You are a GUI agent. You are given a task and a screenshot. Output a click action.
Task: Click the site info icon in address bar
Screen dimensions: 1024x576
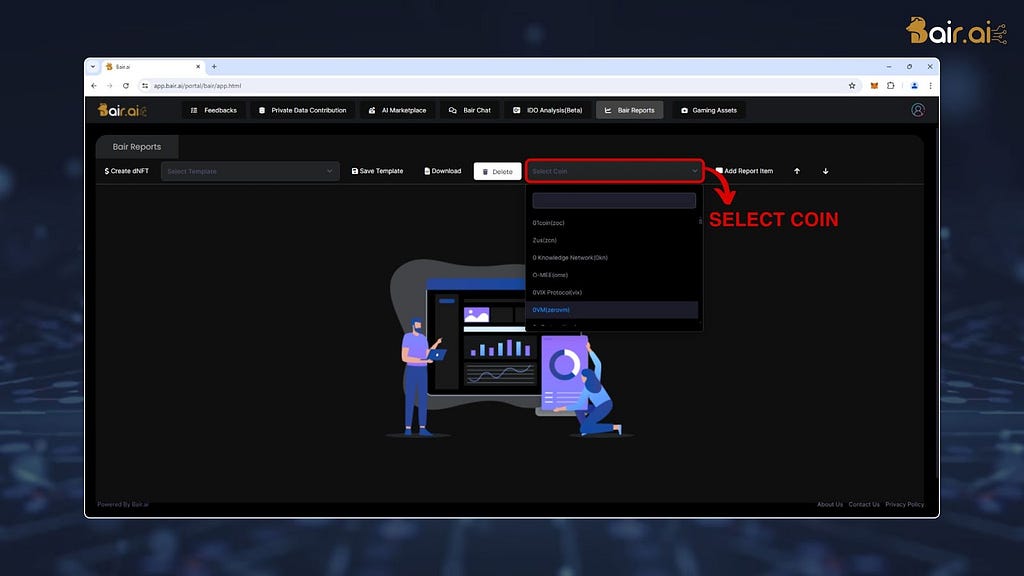(145, 86)
